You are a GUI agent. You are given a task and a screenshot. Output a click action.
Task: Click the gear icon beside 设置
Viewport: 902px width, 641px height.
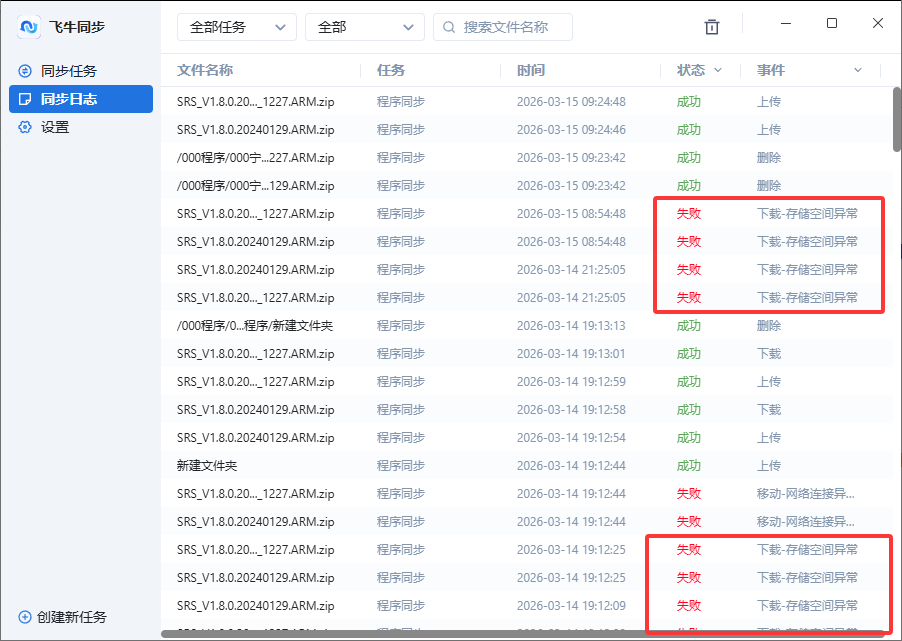coord(23,127)
